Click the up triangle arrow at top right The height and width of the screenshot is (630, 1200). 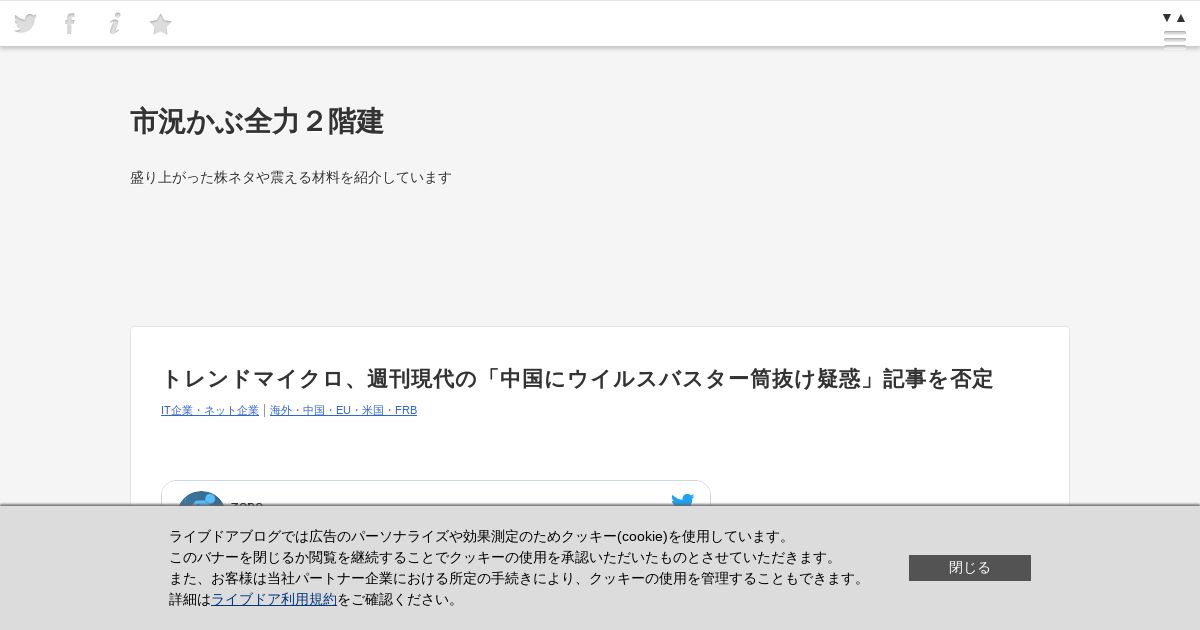(1181, 17)
